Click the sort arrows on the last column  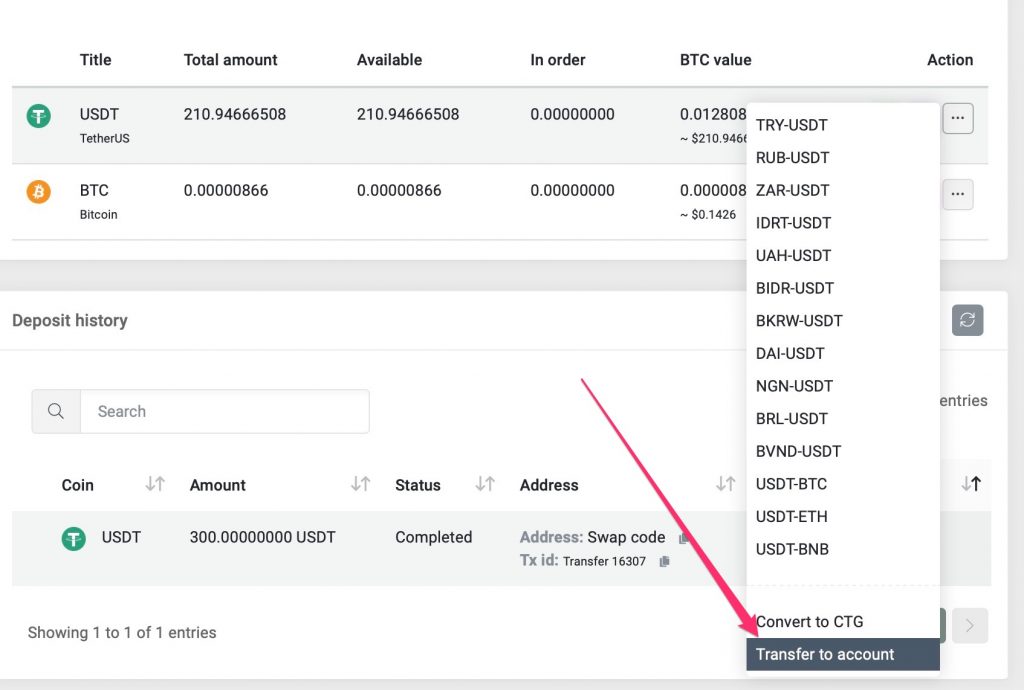(971, 484)
